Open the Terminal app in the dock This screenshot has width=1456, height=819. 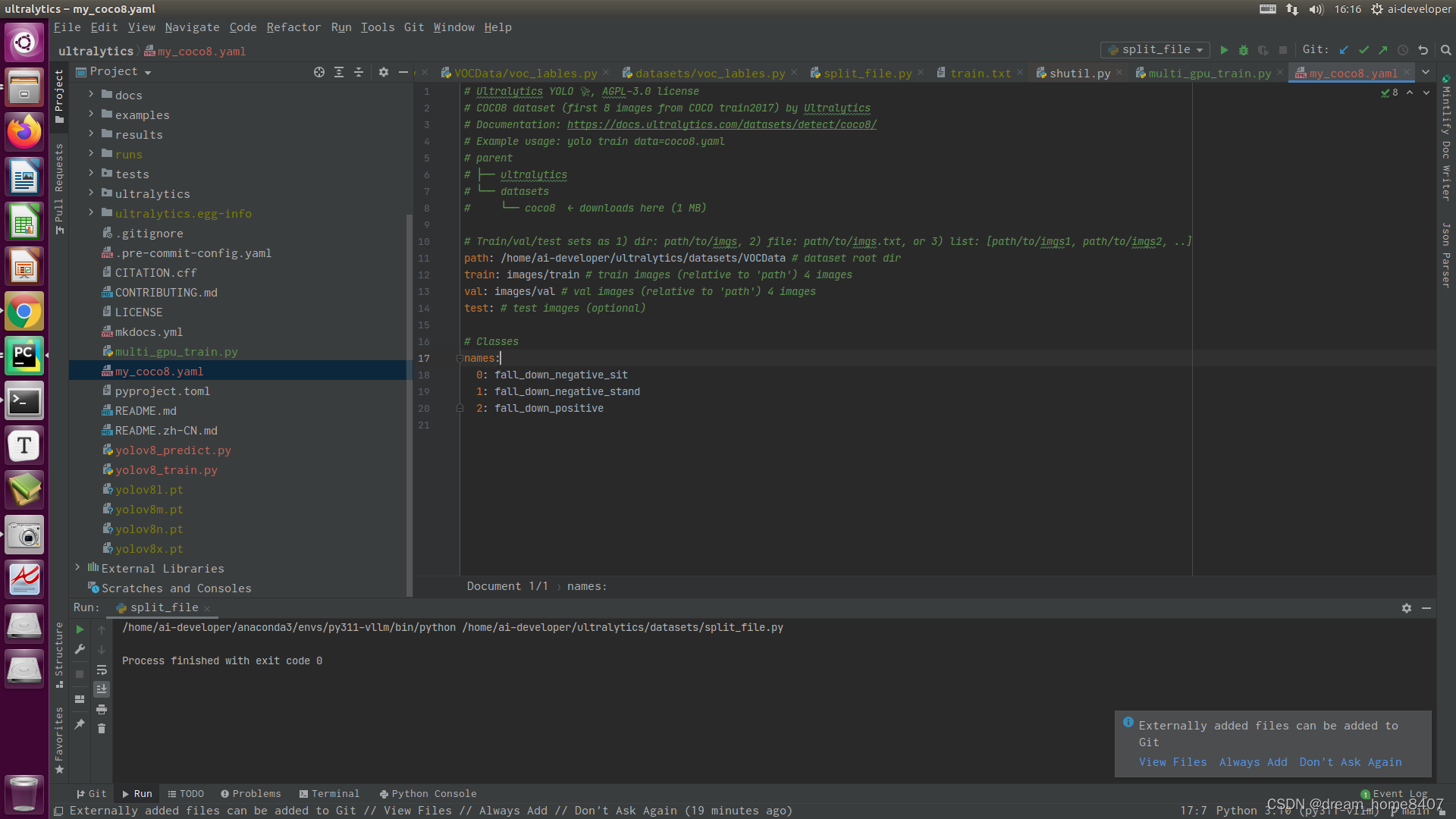point(24,400)
